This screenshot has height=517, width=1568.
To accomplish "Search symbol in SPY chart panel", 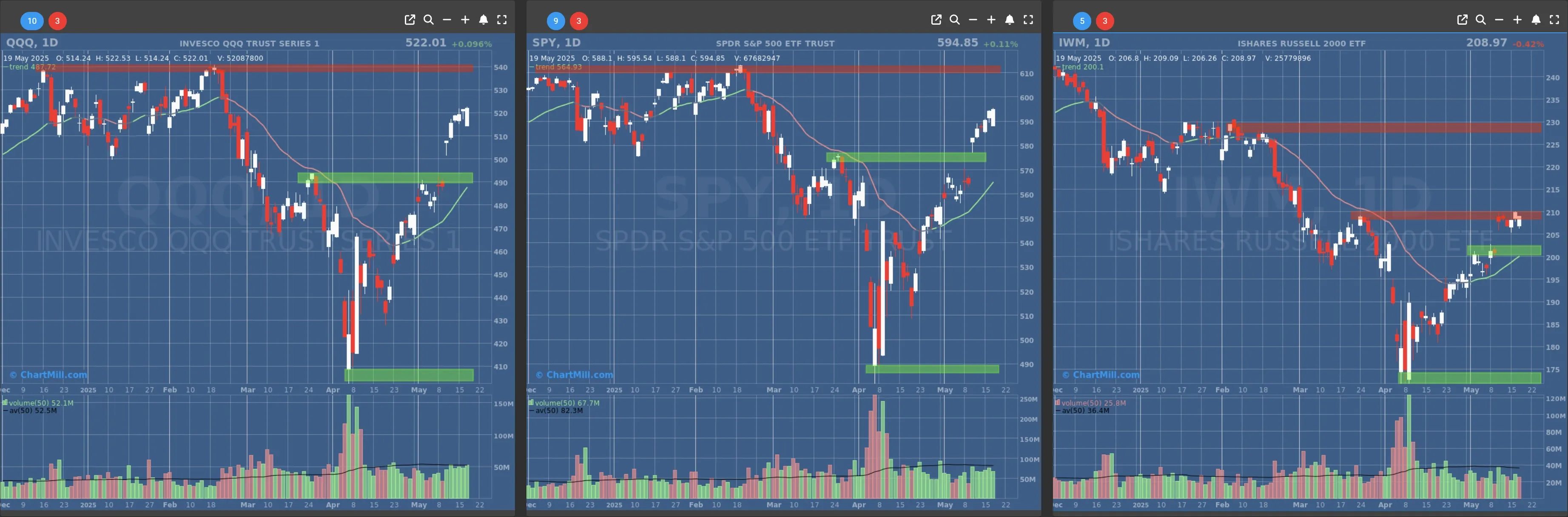I will tap(954, 20).
